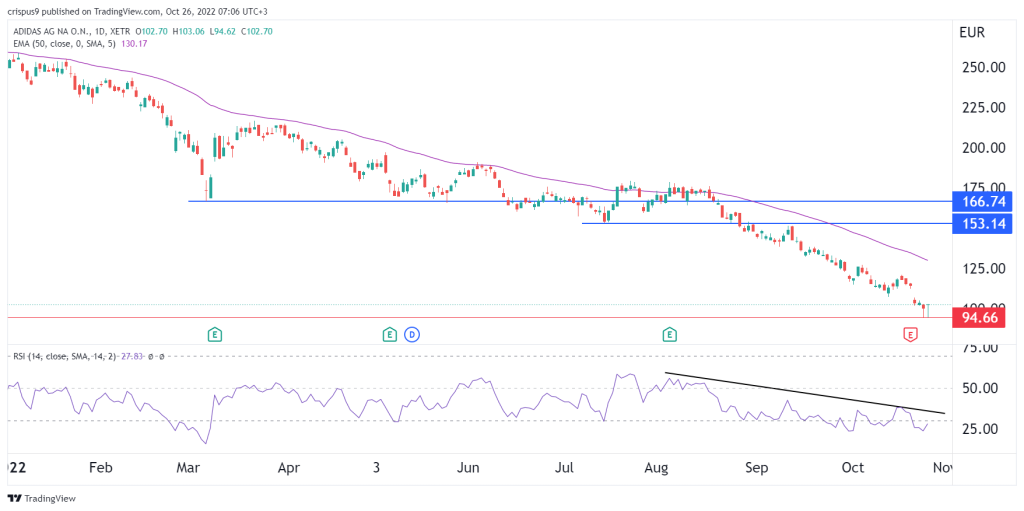
Task: Click the green earnings marker in August
Action: click(x=668, y=335)
